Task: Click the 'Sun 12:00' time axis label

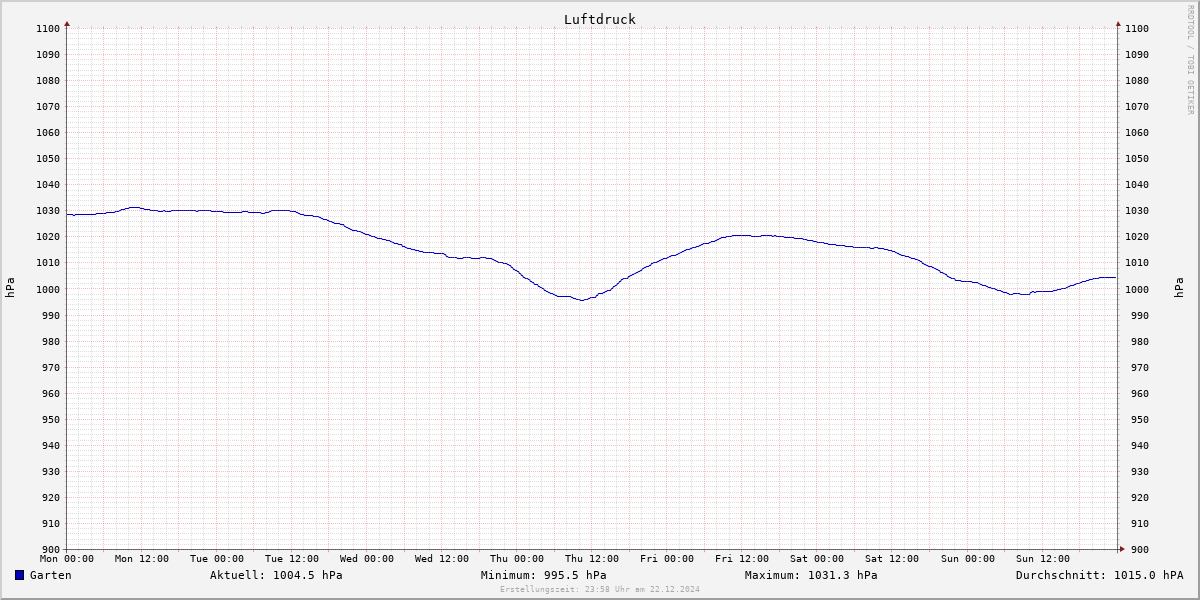Action: (x=1042, y=559)
